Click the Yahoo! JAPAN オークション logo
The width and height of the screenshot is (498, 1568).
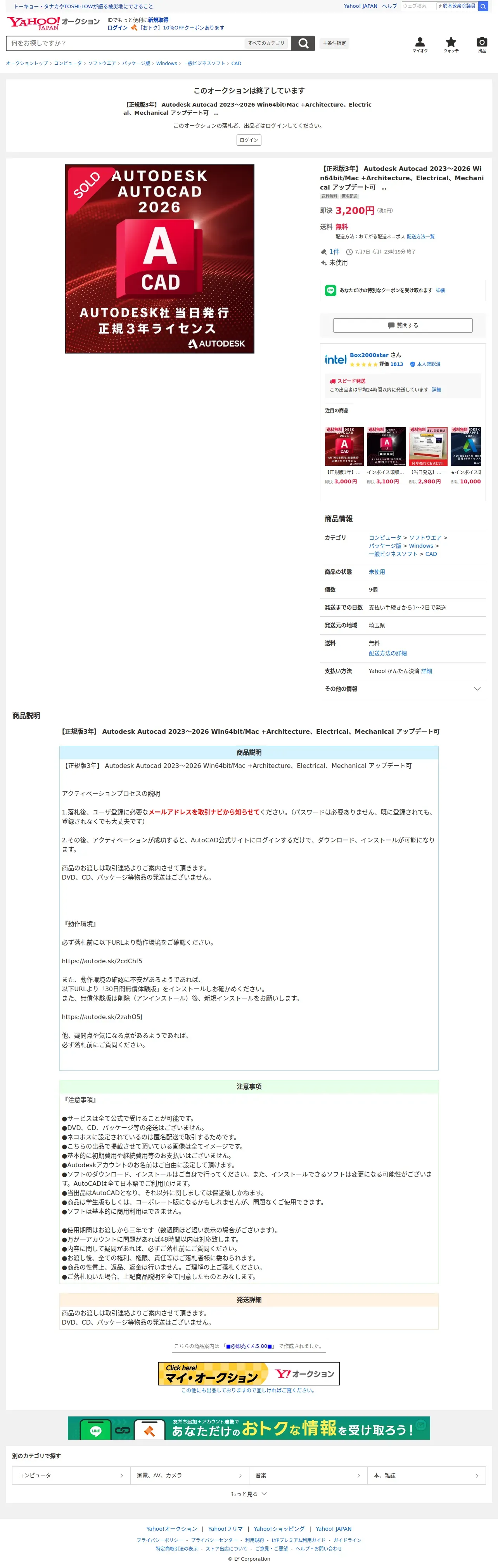53,22
